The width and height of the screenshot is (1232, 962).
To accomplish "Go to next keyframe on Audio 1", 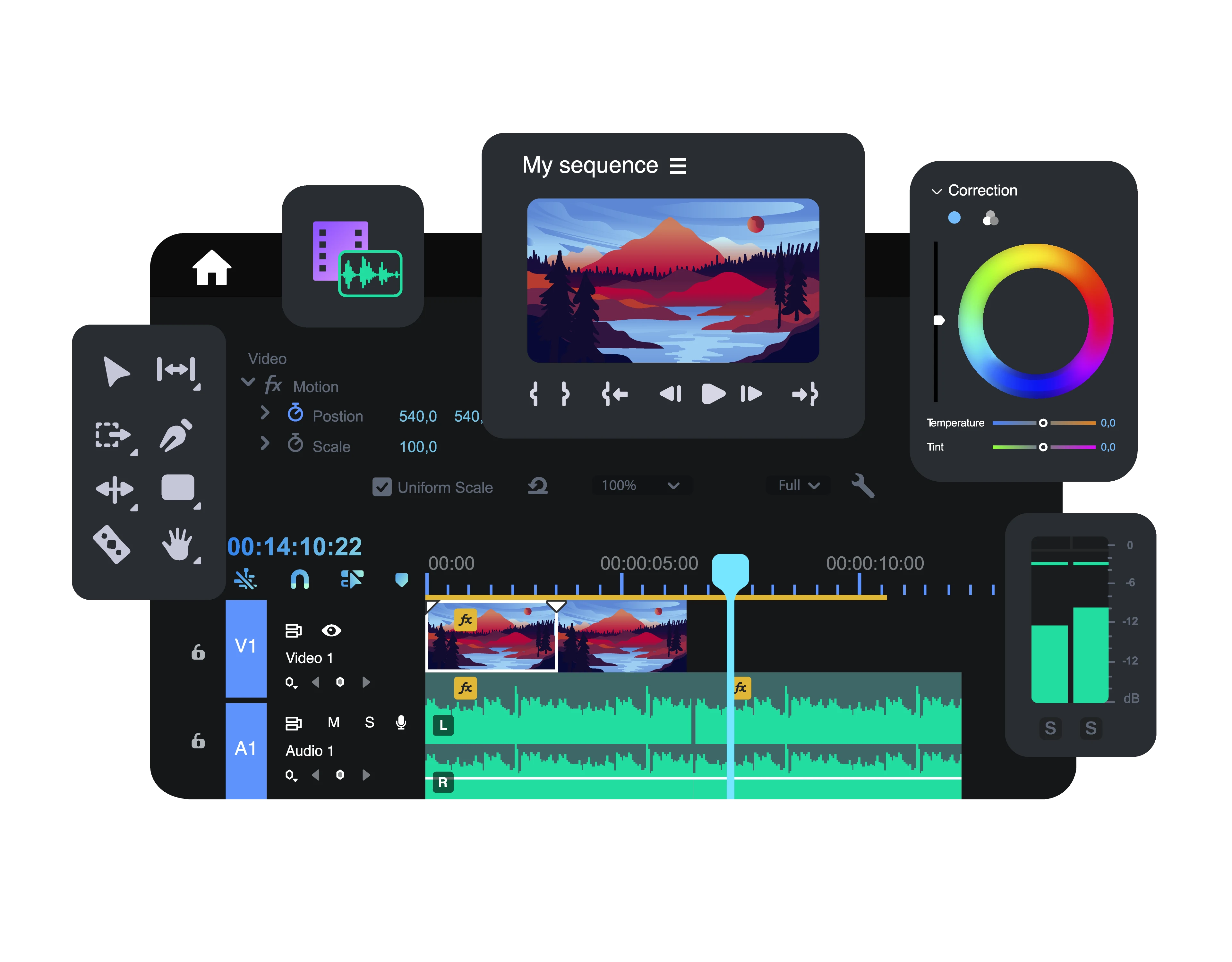I will point(366,775).
